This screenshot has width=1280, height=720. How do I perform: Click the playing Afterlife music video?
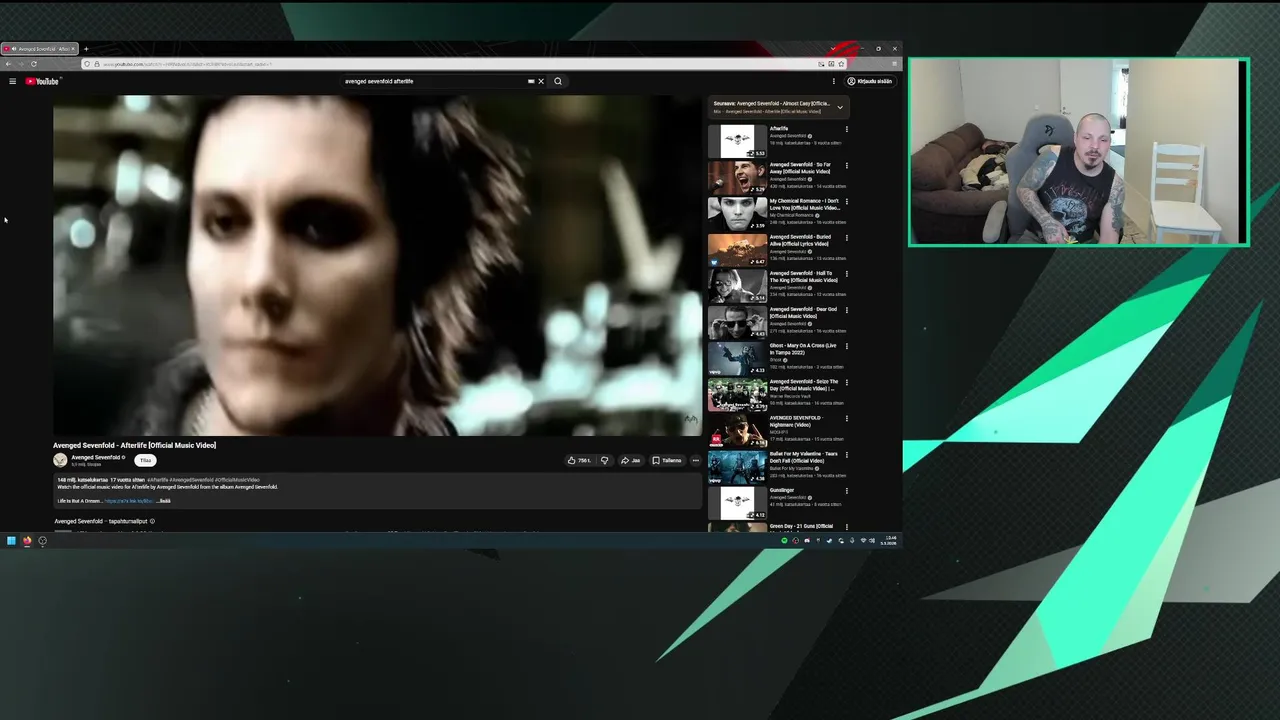click(x=377, y=265)
